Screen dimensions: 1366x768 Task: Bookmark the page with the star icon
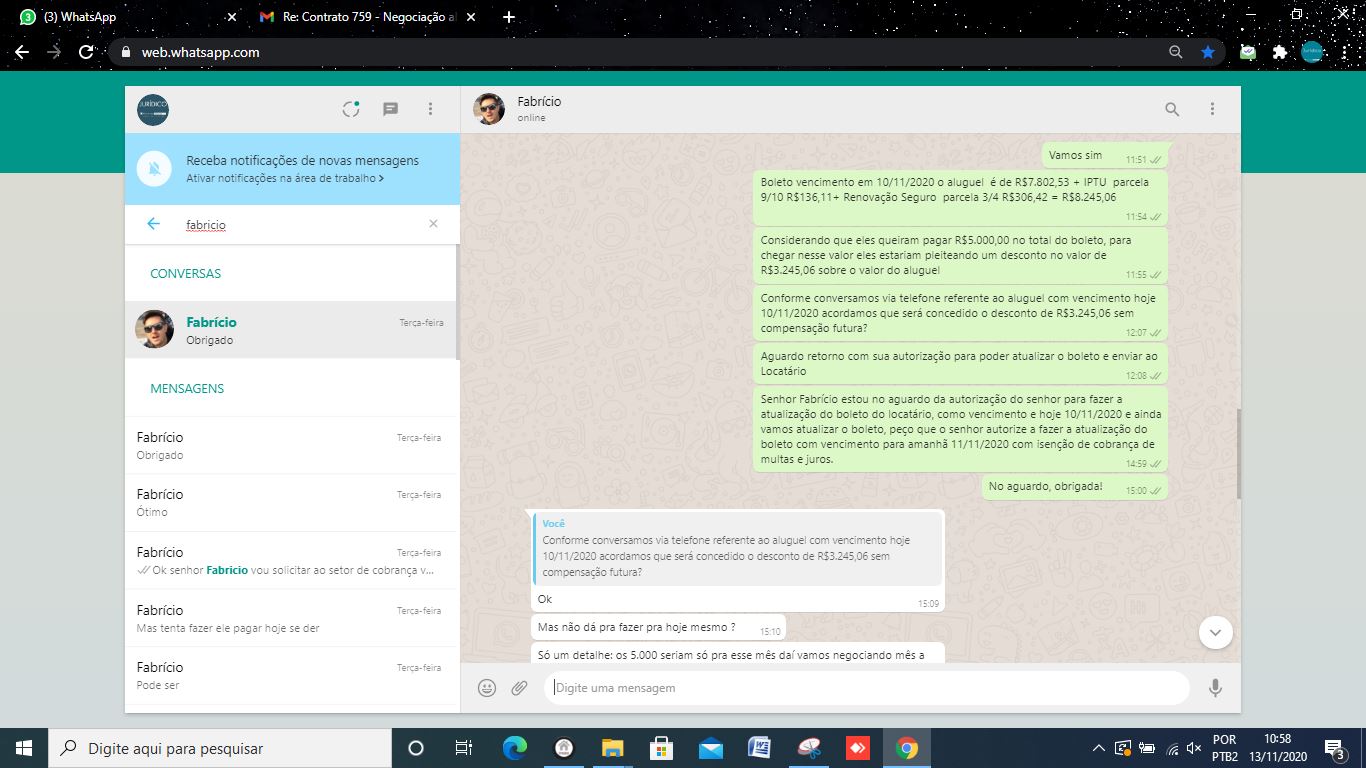click(x=1208, y=52)
